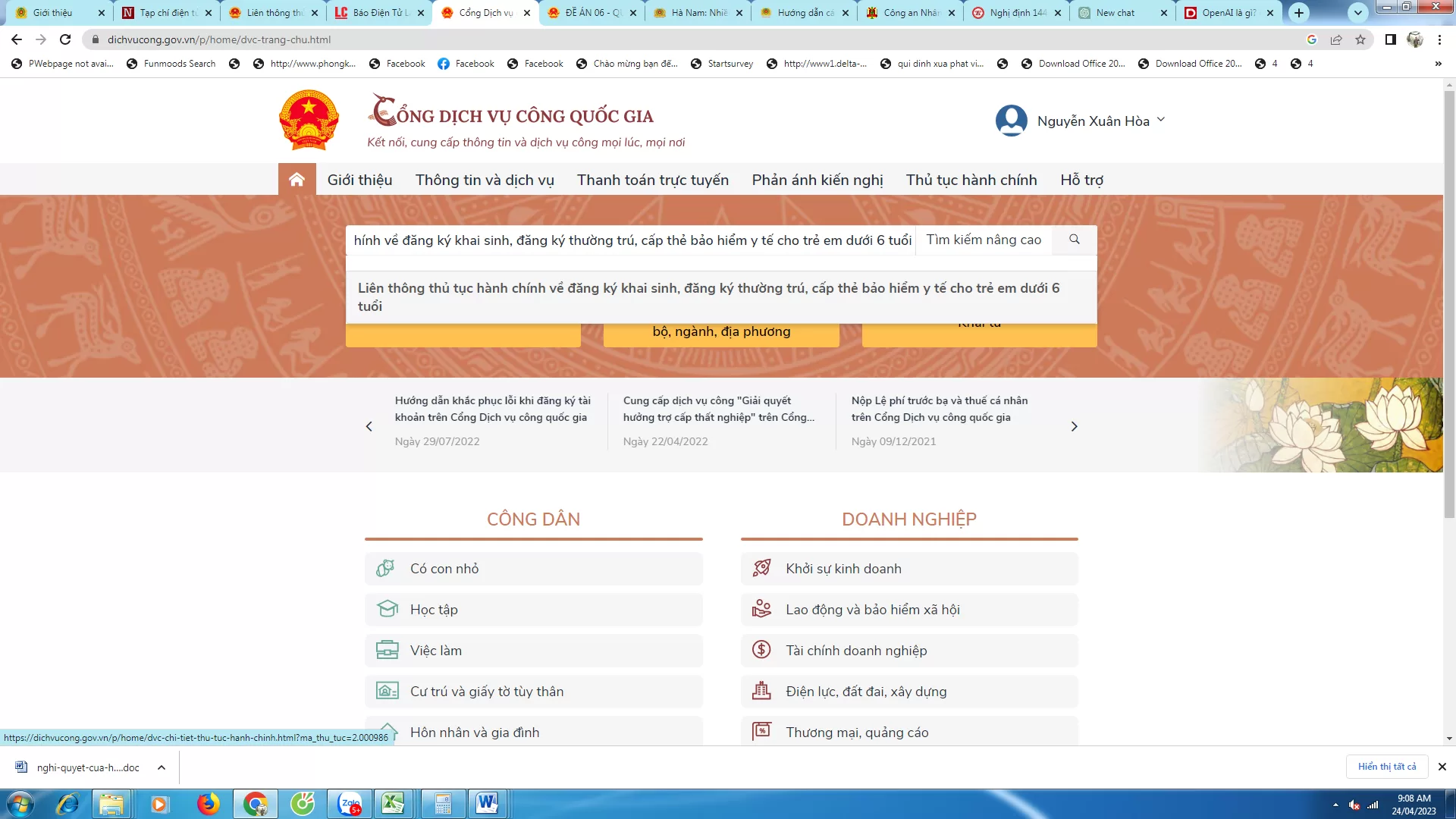The image size is (1456, 819).
Task: Open the 'Phản ánh kiến nghị' menu
Action: pyautogui.click(x=817, y=180)
